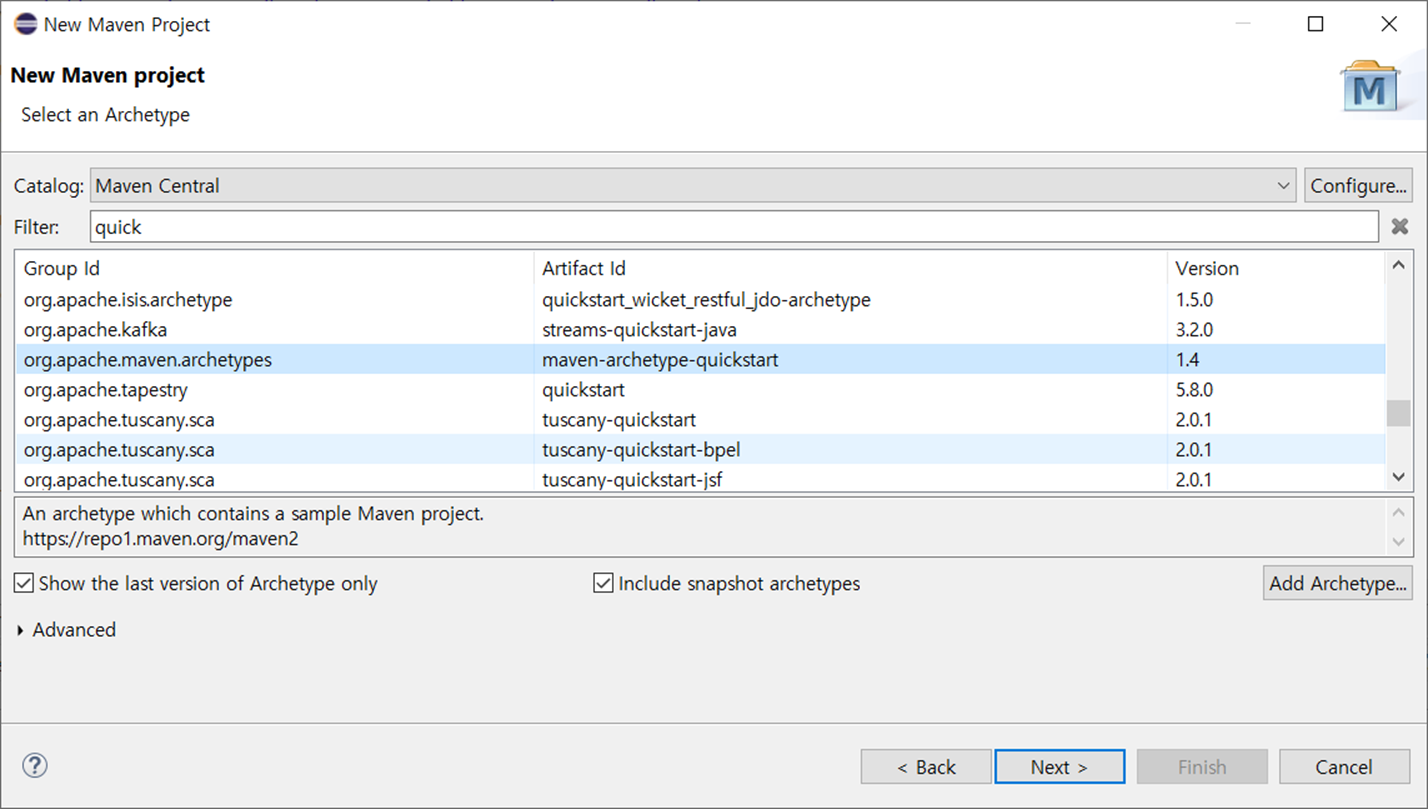Click the repo1.maven.org description text

click(x=160, y=539)
